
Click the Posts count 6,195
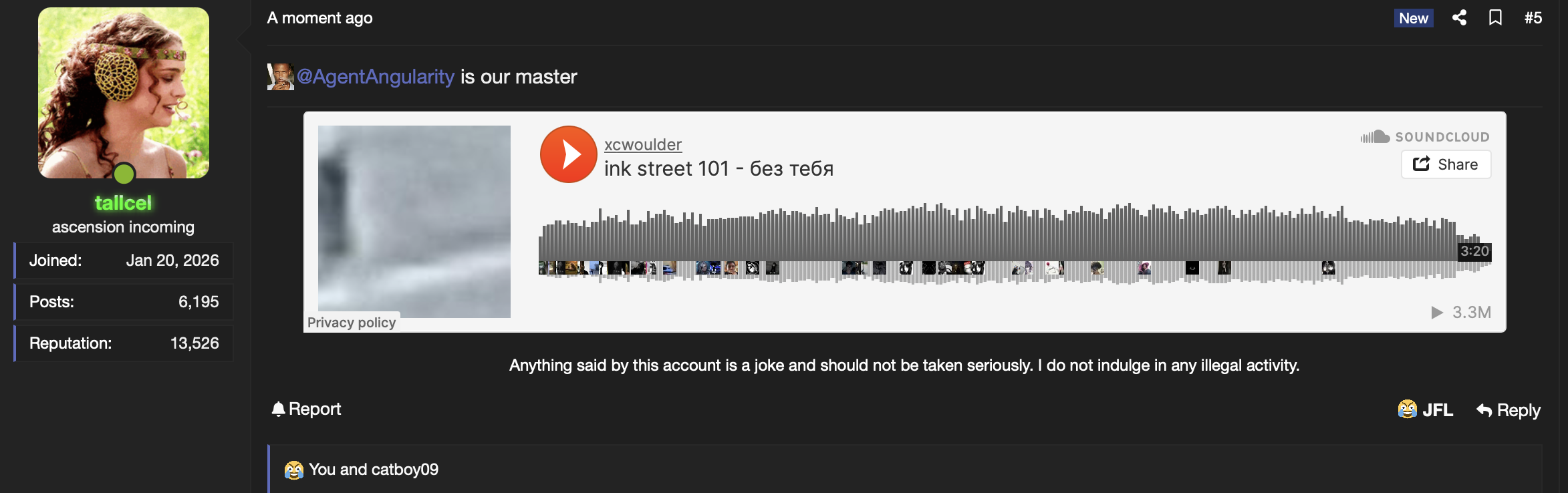pyautogui.click(x=199, y=302)
